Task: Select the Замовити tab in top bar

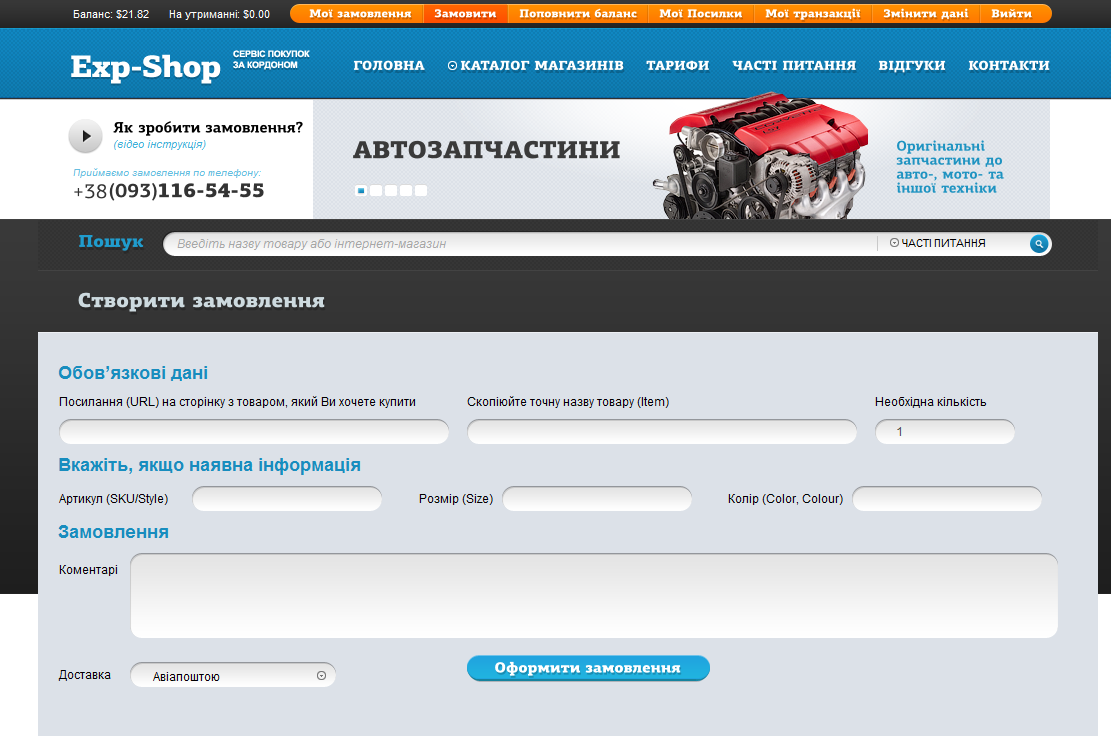Action: [x=466, y=13]
